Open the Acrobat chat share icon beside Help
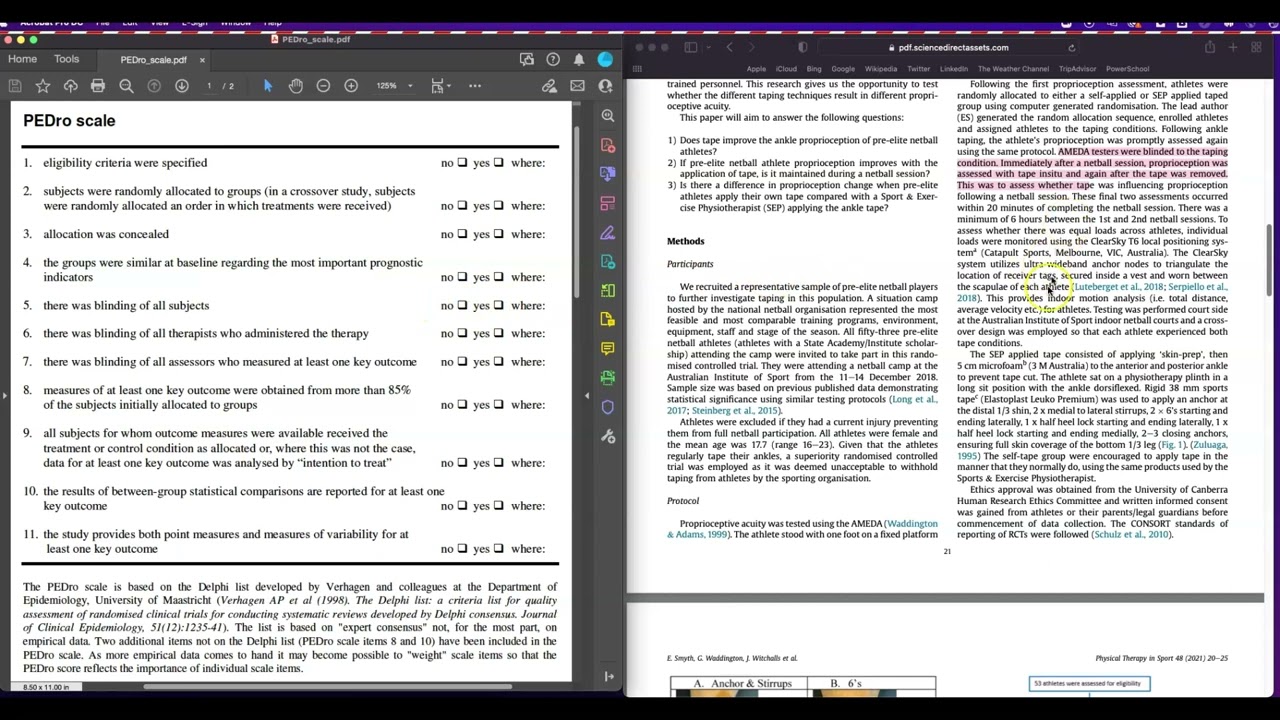 pyautogui.click(x=527, y=60)
